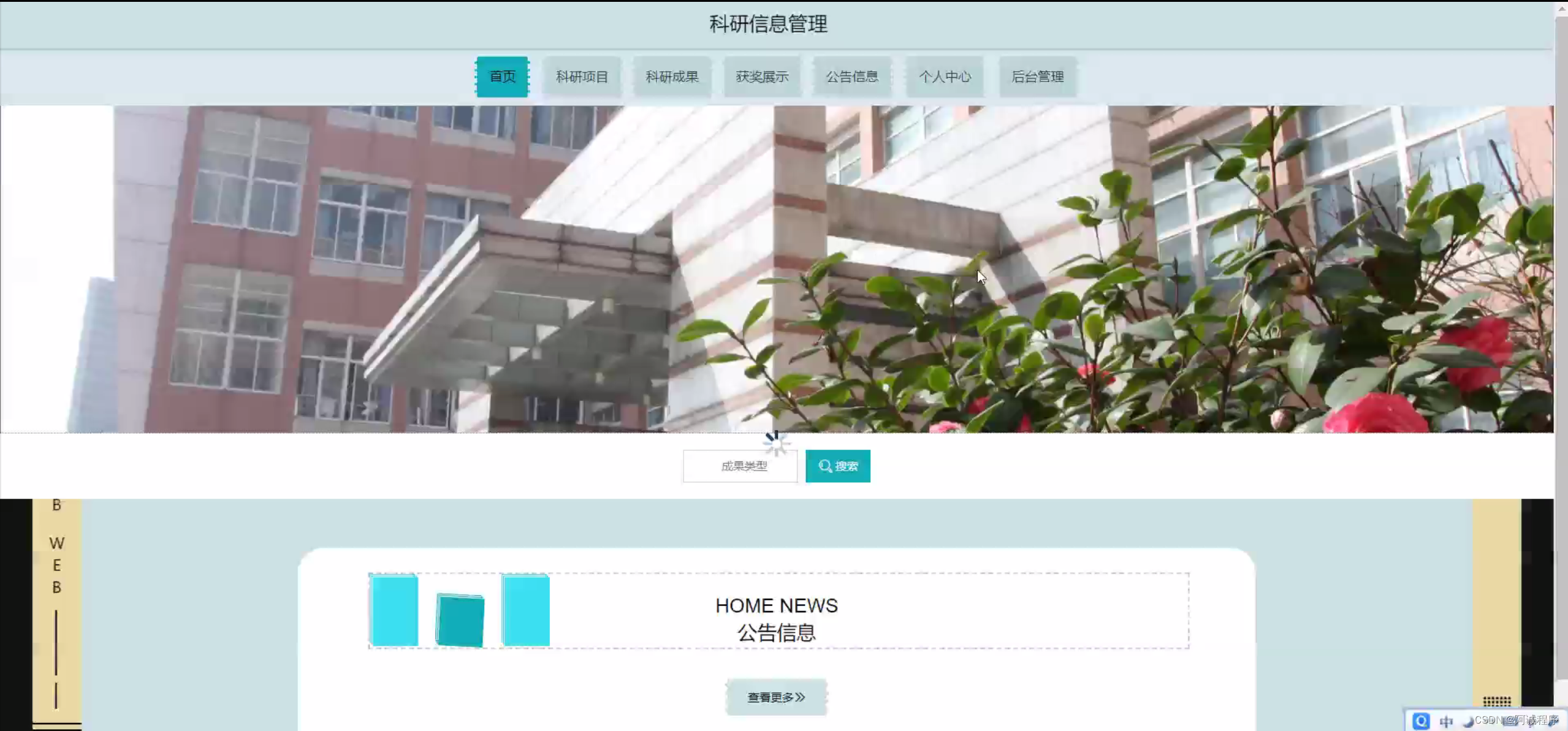The width and height of the screenshot is (1568, 731).
Task: Click the magnifier icon inside the 搜索 button
Action: tap(824, 466)
